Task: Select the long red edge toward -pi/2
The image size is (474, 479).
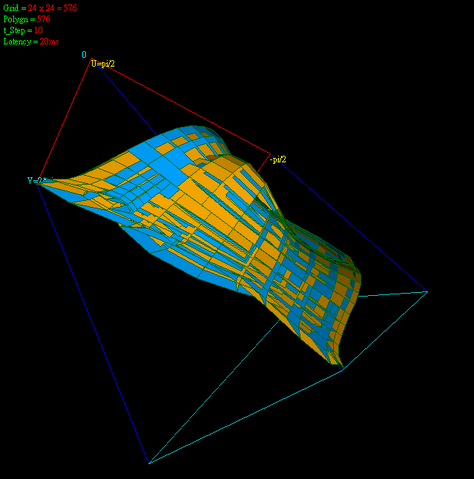Action: click(180, 106)
